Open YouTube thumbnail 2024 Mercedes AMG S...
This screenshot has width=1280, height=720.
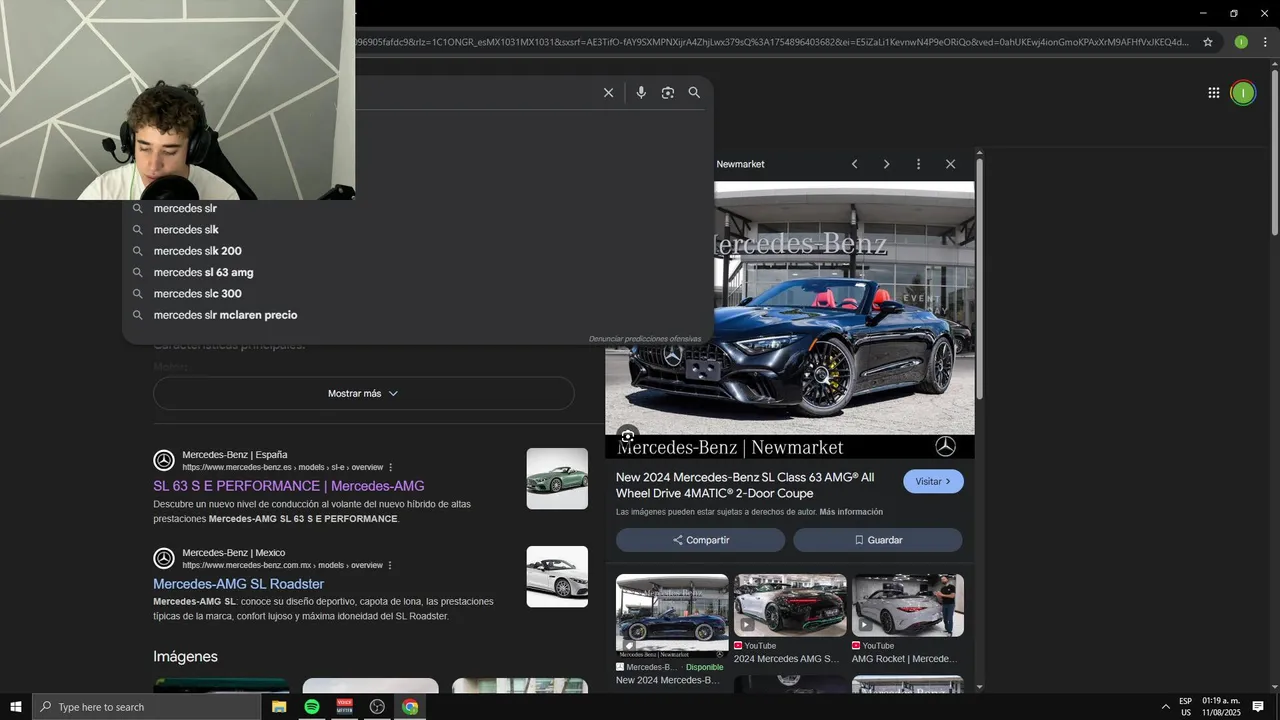click(790, 605)
